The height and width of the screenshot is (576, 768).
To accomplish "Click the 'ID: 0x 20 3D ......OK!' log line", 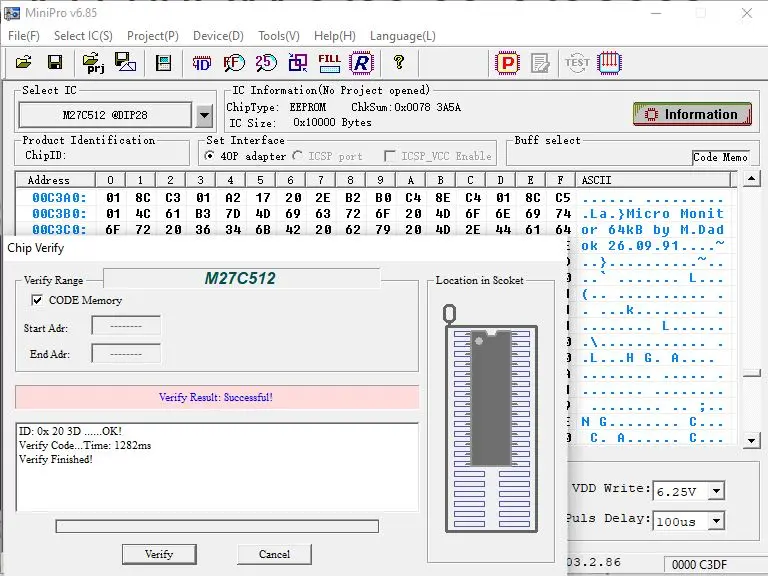I will coord(70,431).
